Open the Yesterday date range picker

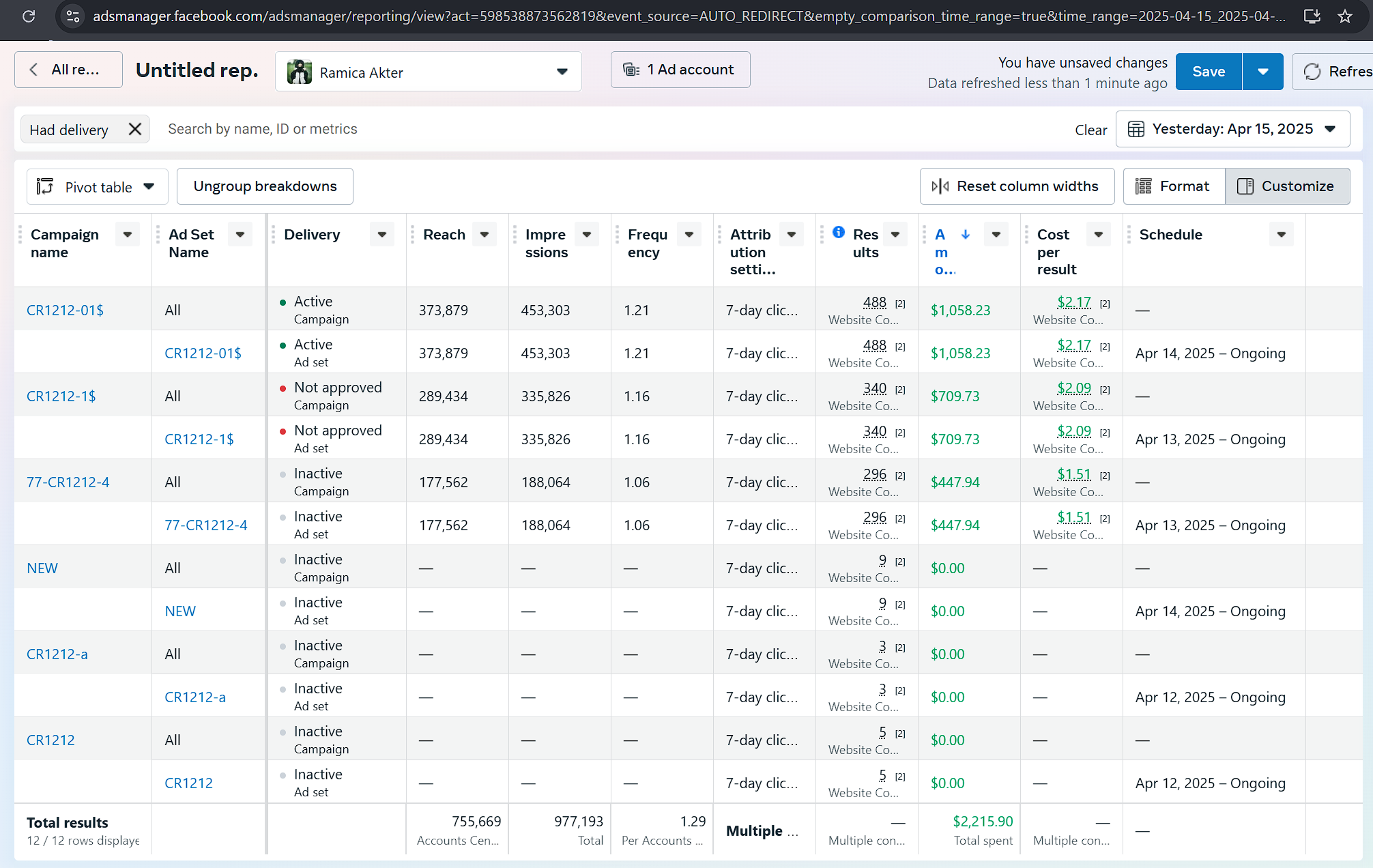tap(1232, 129)
